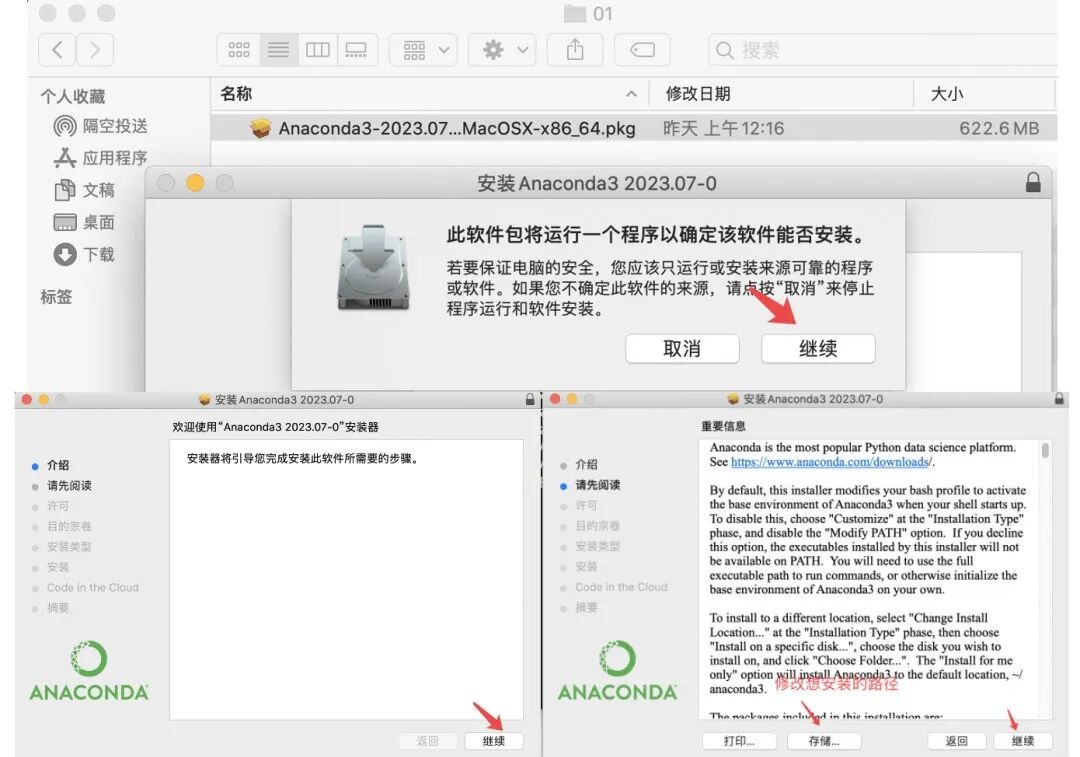Viewport: 1080px width, 757px height.
Task: Click the 重要信息 text scrollbar
Action: (1045, 450)
